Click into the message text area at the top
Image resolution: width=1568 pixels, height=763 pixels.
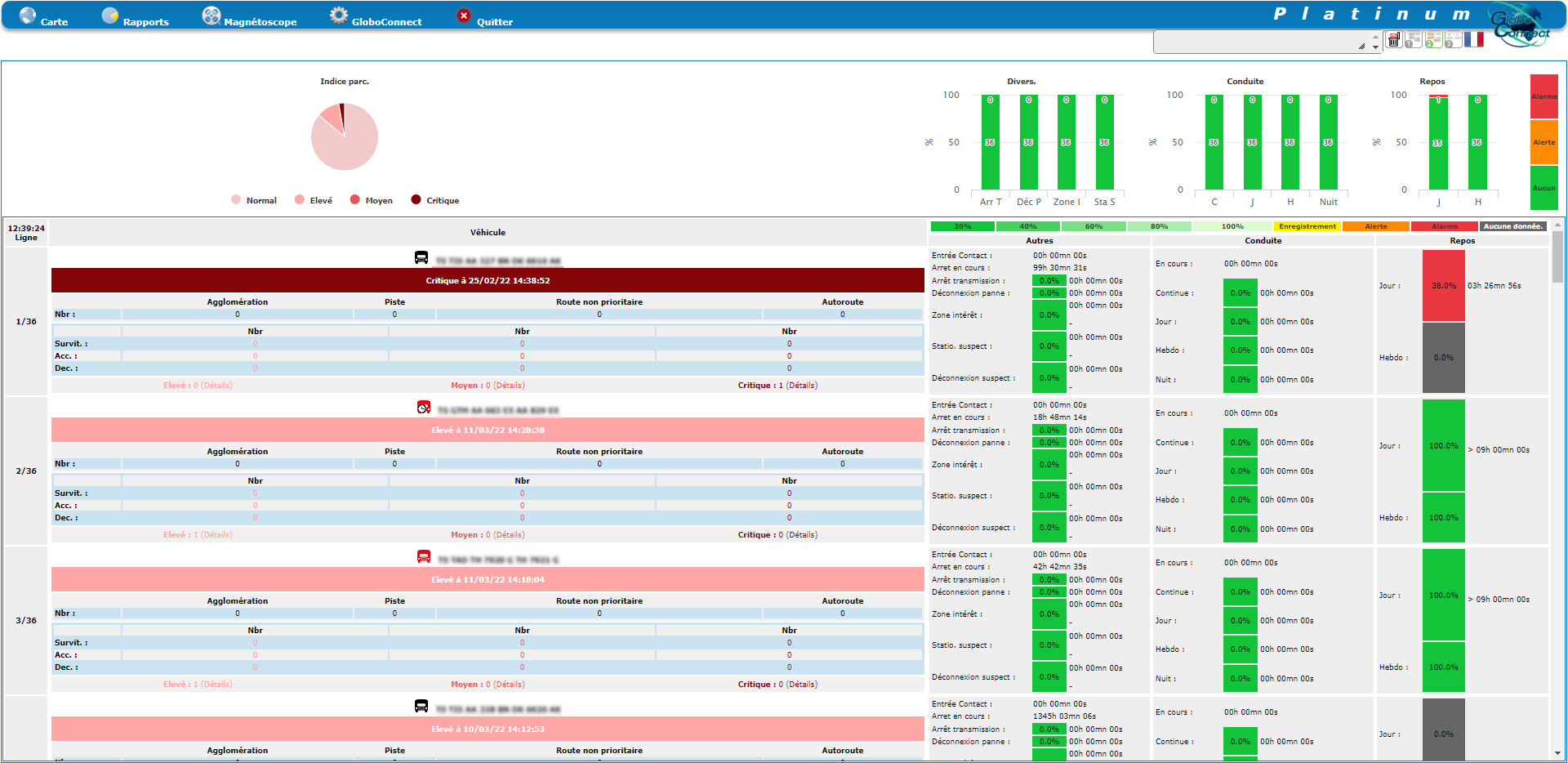(1261, 41)
